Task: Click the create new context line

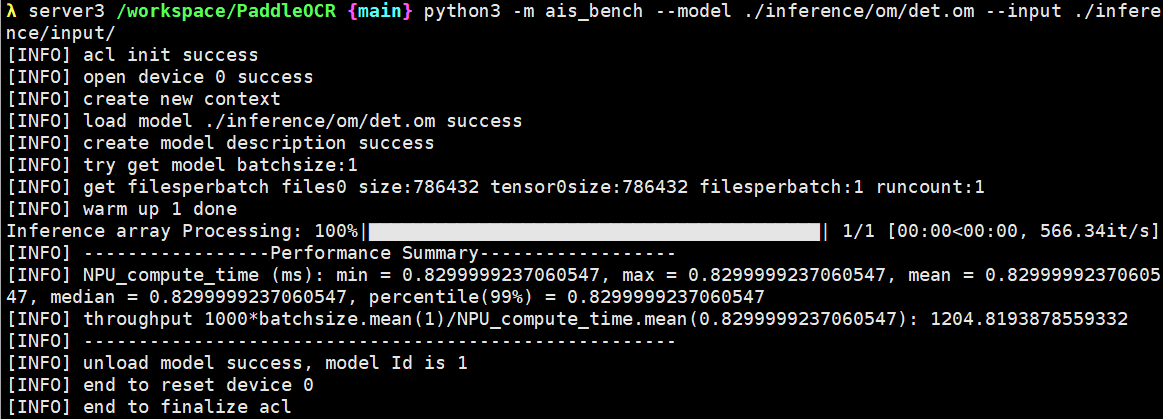Action: 144,99
